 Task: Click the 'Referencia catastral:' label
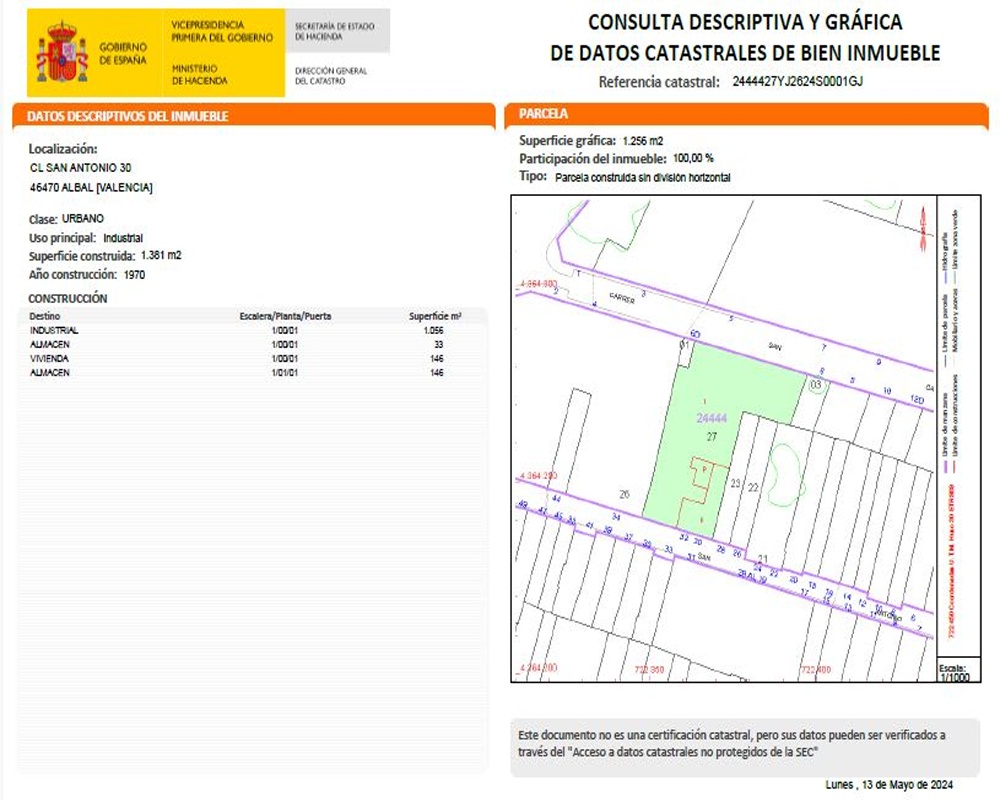click(659, 82)
